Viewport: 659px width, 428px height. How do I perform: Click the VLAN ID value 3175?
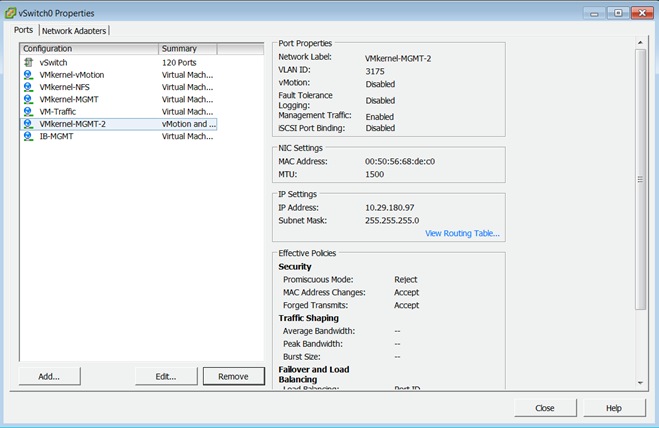(x=374, y=71)
